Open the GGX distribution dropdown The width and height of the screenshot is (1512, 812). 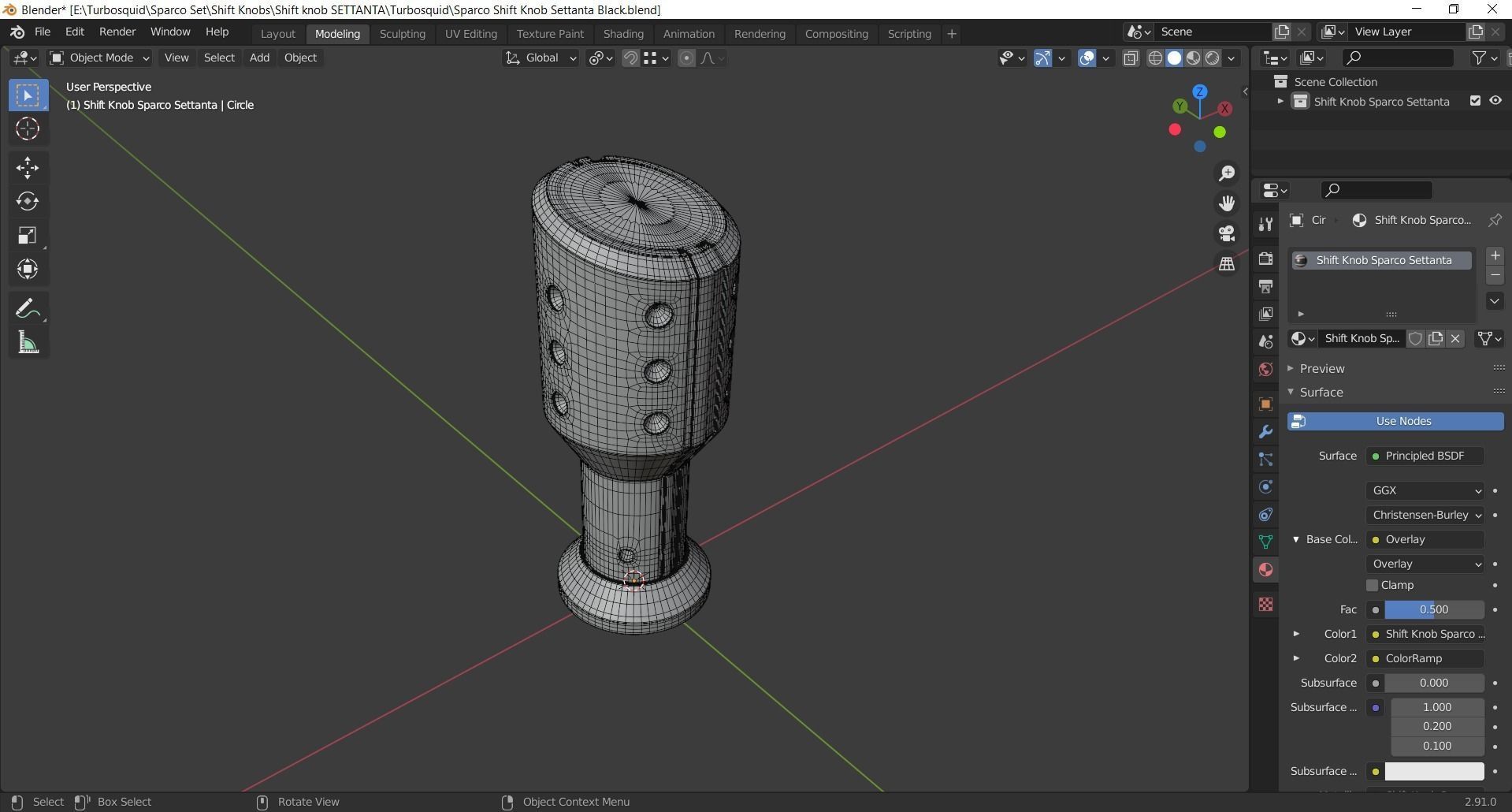[x=1425, y=490]
